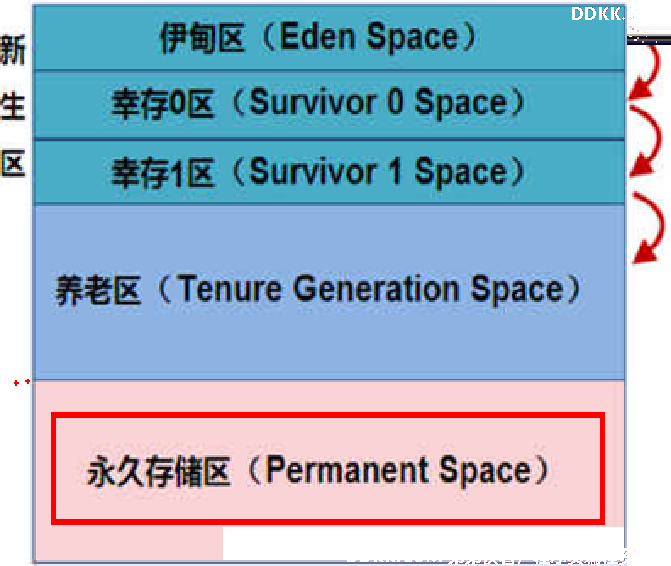
Task: Click the 伊甸区 Chinese label text
Action: (x=203, y=38)
